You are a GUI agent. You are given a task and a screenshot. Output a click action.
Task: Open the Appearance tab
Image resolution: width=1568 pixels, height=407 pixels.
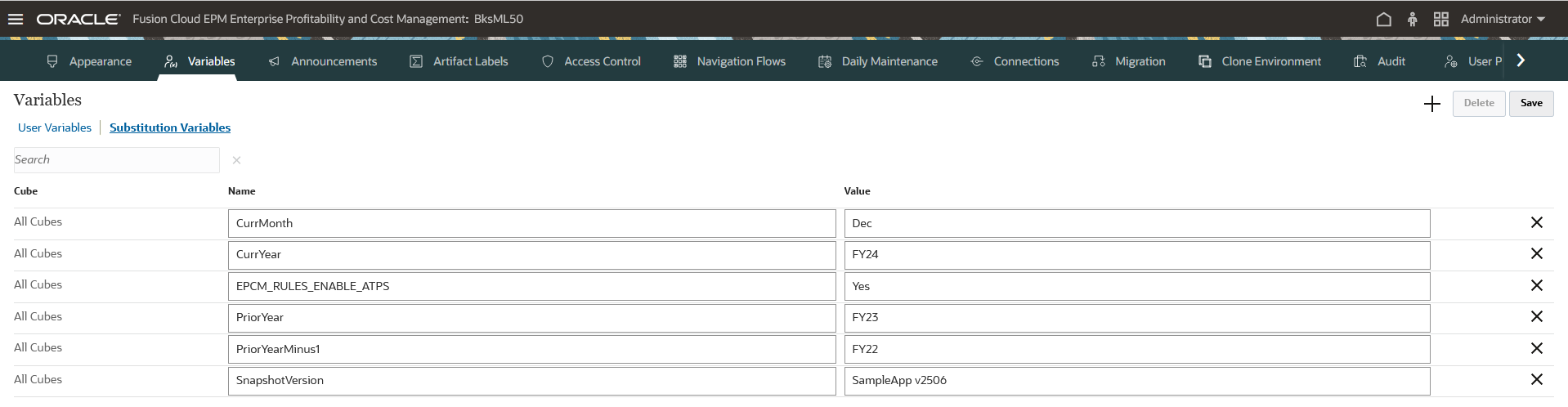point(89,61)
